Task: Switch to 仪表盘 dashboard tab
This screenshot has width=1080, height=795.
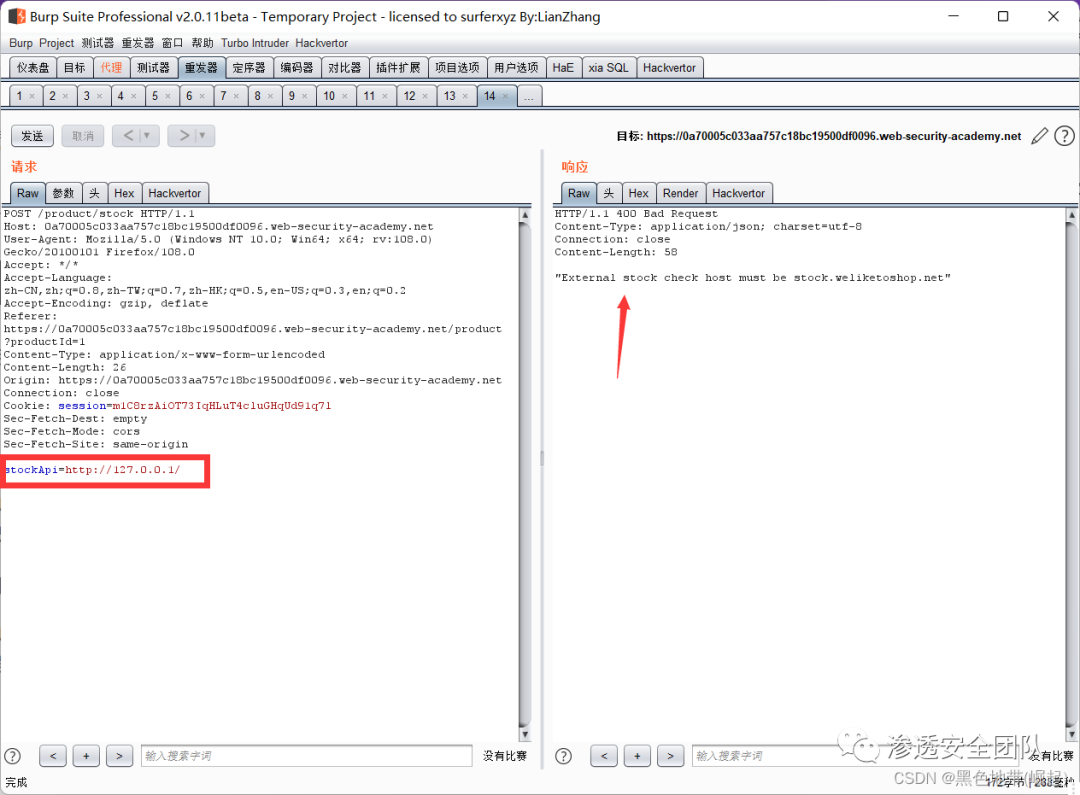Action: point(33,68)
